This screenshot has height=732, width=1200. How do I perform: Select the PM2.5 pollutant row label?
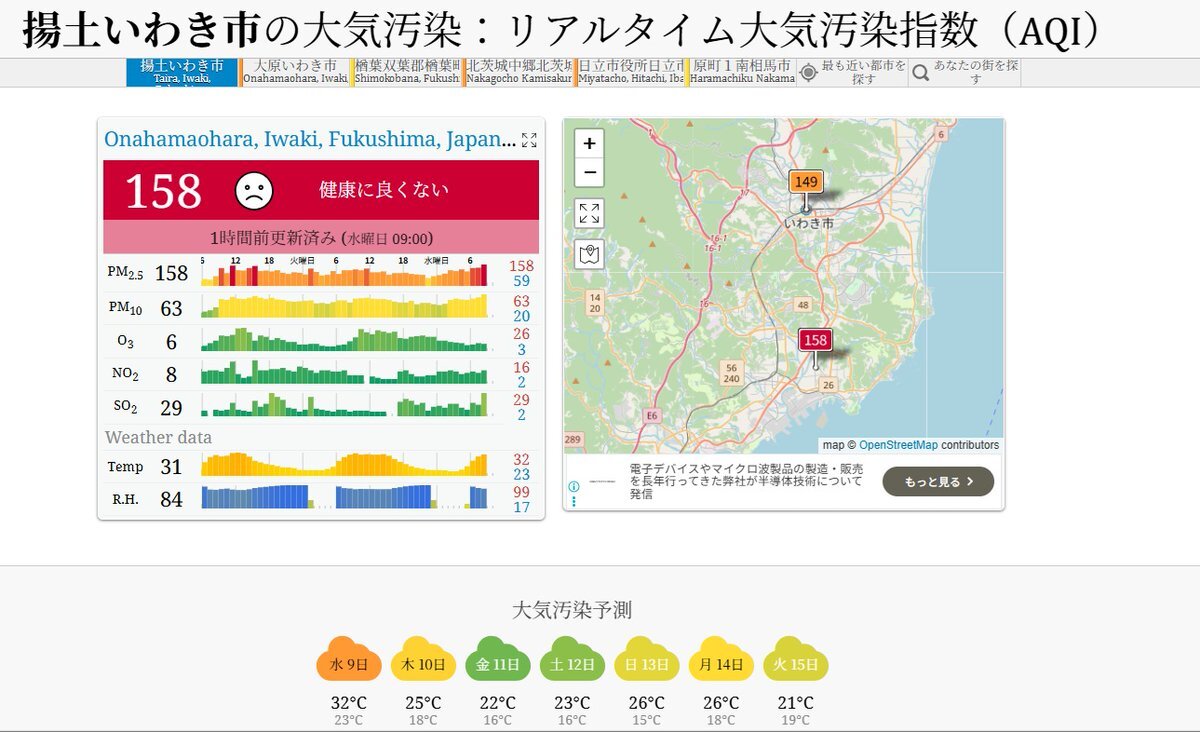pyautogui.click(x=126, y=273)
